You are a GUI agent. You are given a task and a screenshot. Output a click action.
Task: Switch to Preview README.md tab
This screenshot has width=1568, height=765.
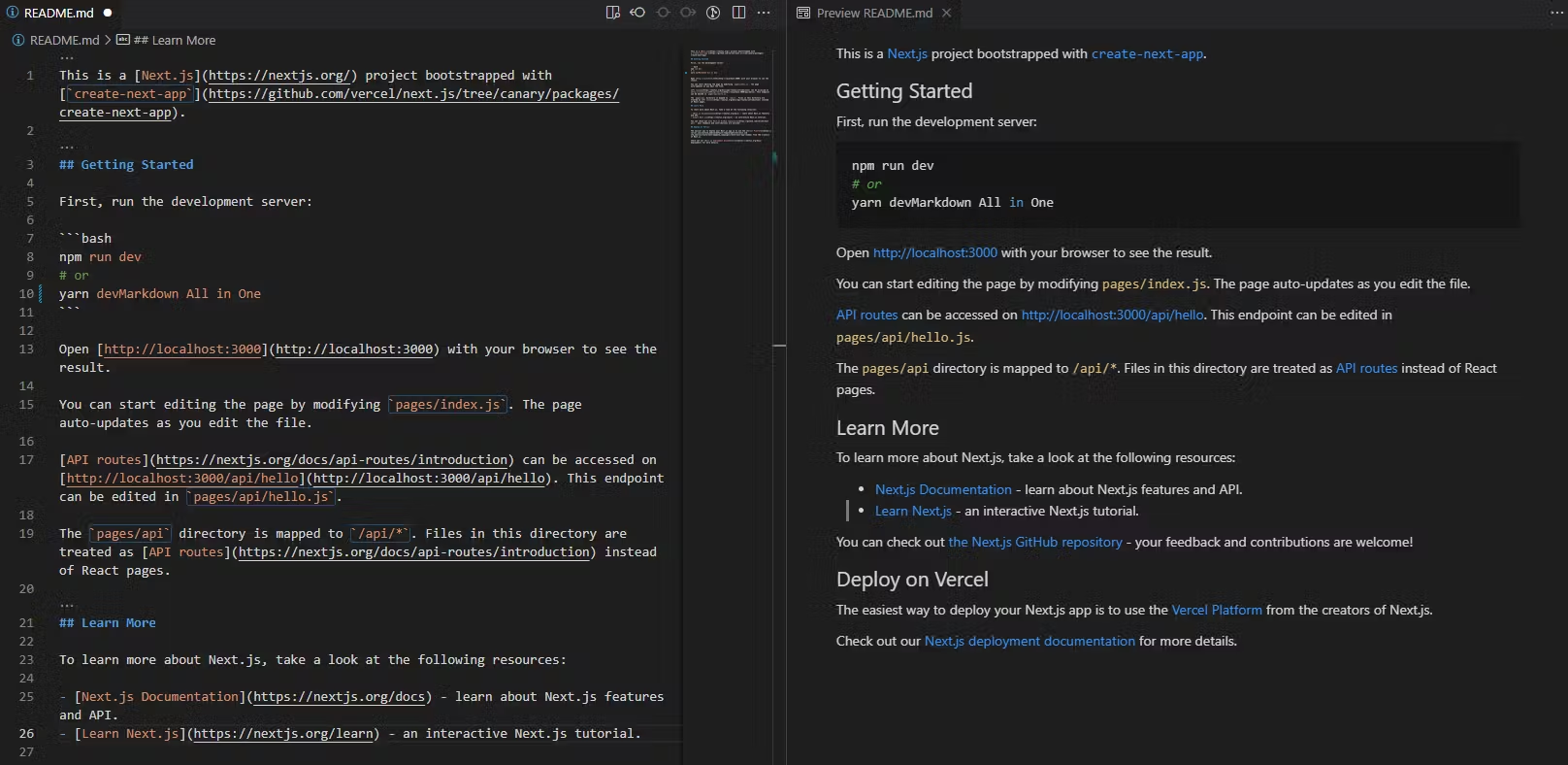pyautogui.click(x=874, y=13)
